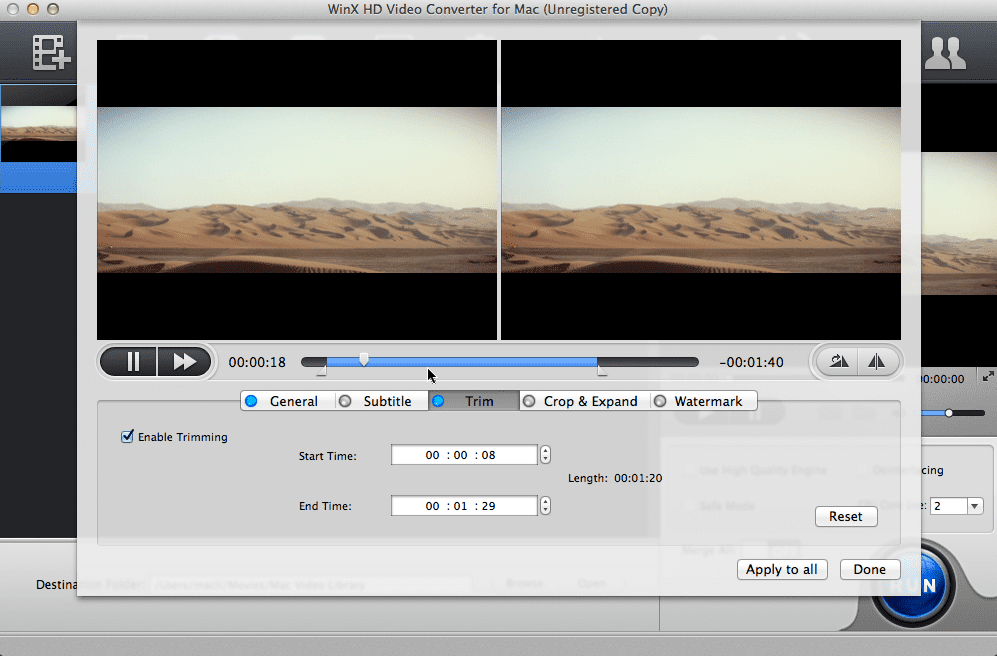Viewport: 997px width, 656px height.
Task: Select the Subtitle radio button
Action: (346, 400)
